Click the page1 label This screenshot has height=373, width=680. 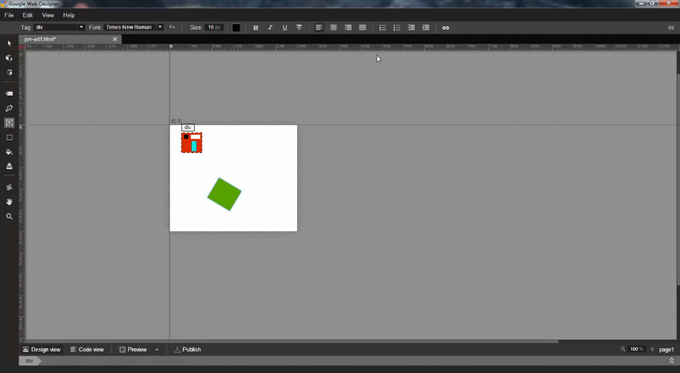667,350
